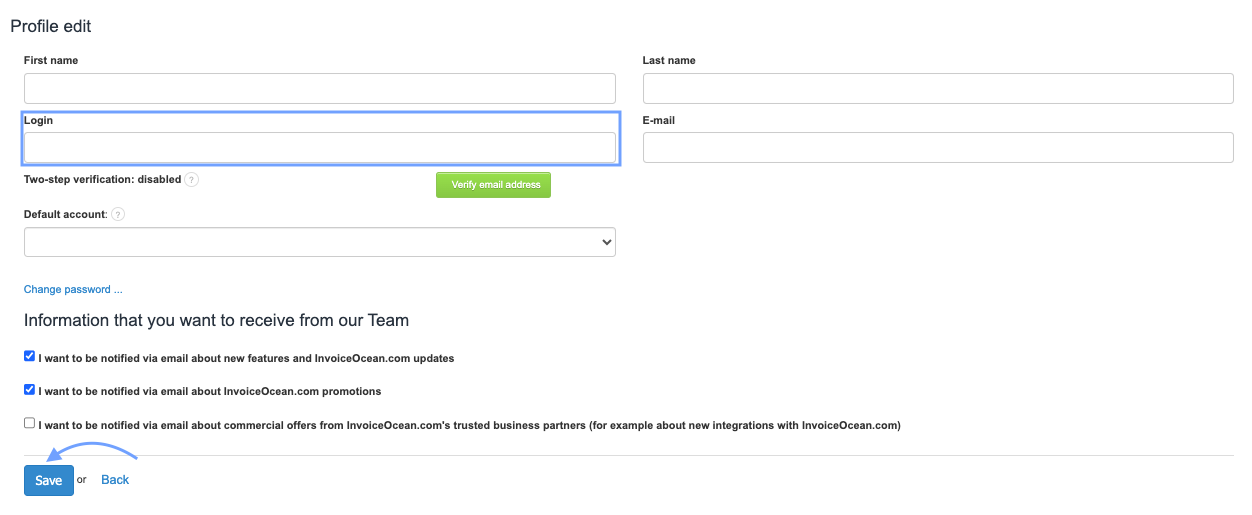
Task: Click the "First name" field label
Action: [51, 60]
